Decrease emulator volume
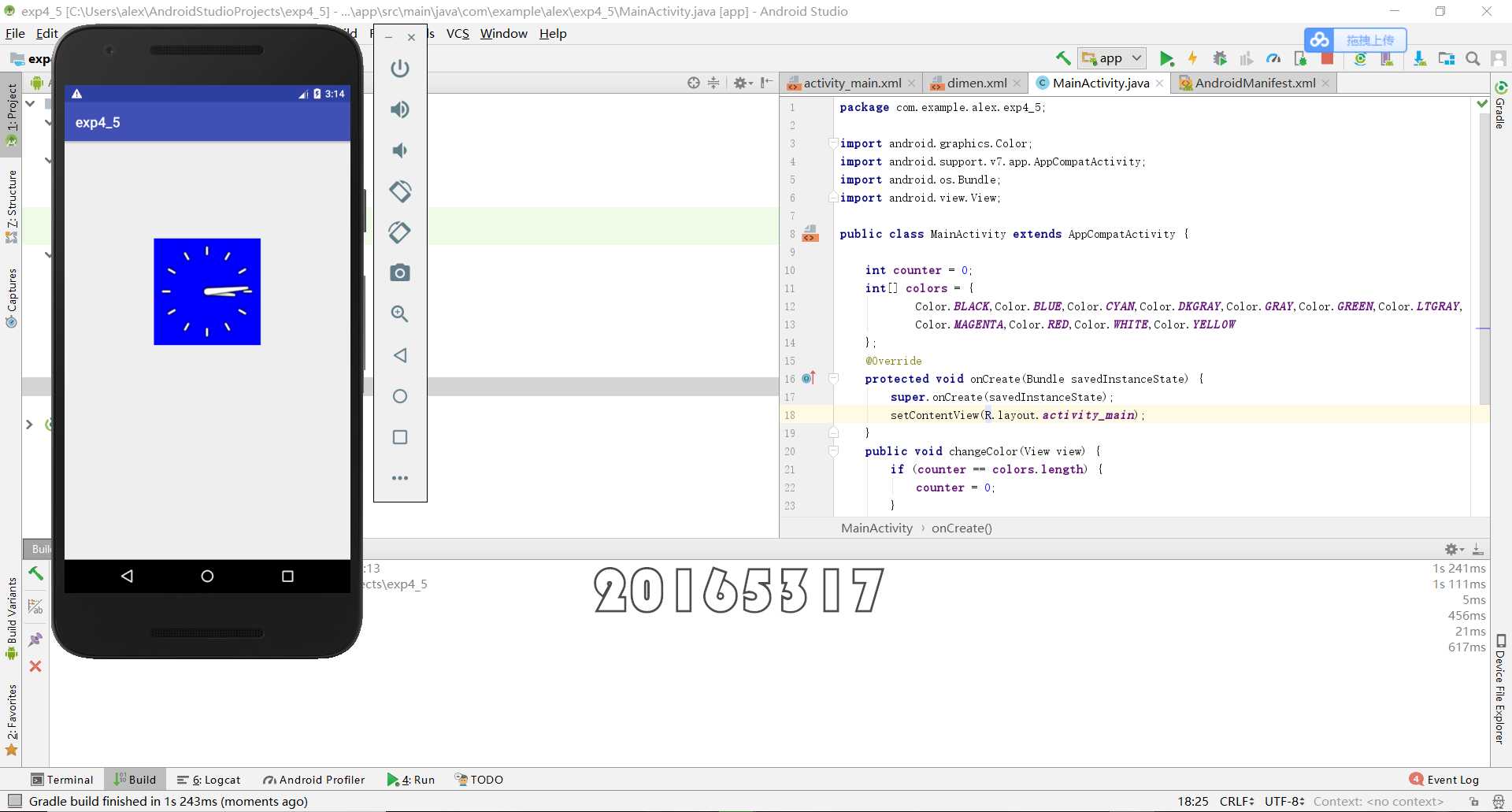This screenshot has height=812, width=1512. tap(400, 150)
